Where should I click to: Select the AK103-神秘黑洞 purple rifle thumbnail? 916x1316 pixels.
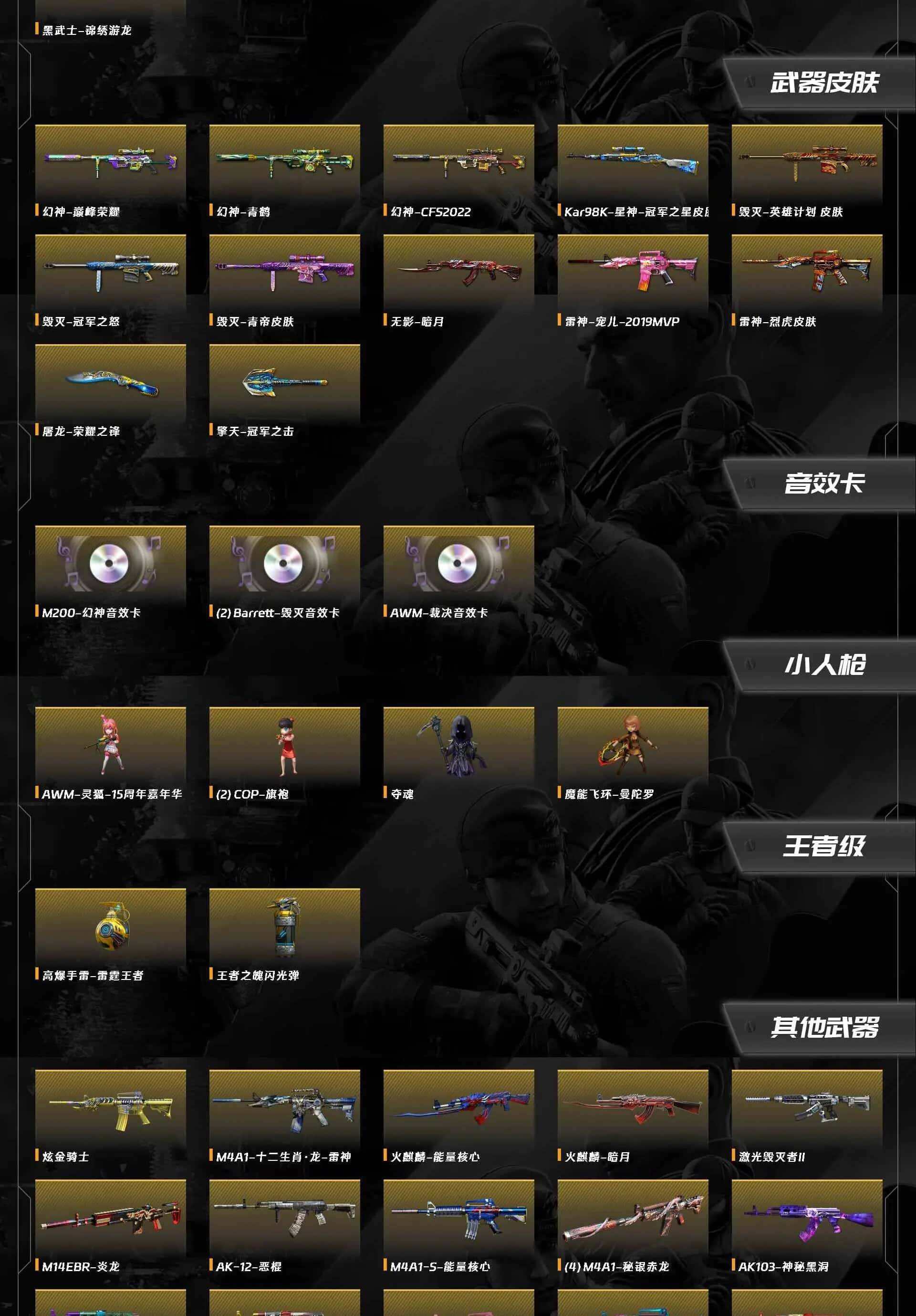pos(807,1218)
